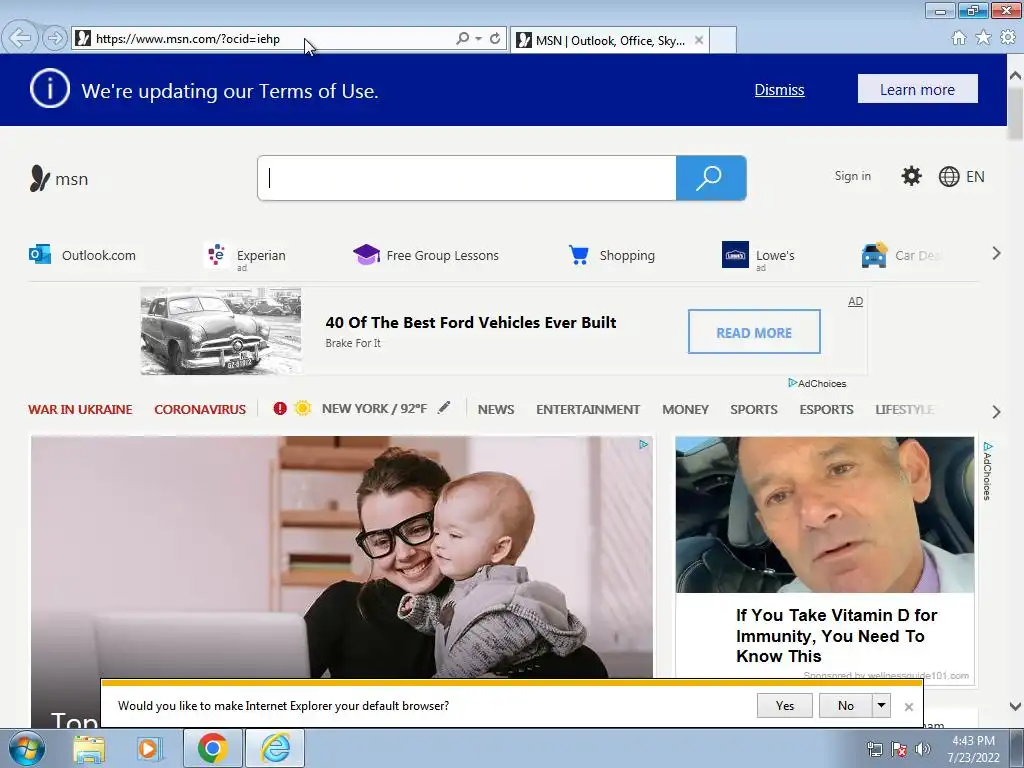The image size is (1024, 768).
Task: Click the ad marker on top story image
Action: click(x=643, y=445)
